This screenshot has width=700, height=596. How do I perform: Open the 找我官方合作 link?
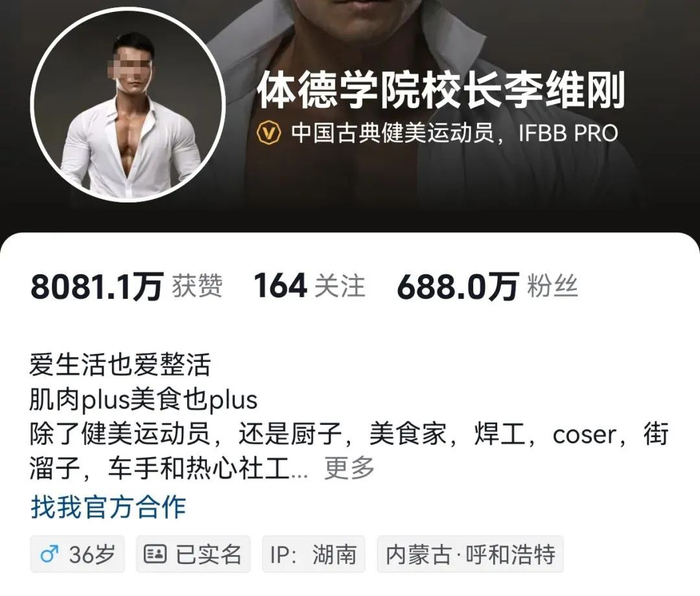tap(108, 507)
